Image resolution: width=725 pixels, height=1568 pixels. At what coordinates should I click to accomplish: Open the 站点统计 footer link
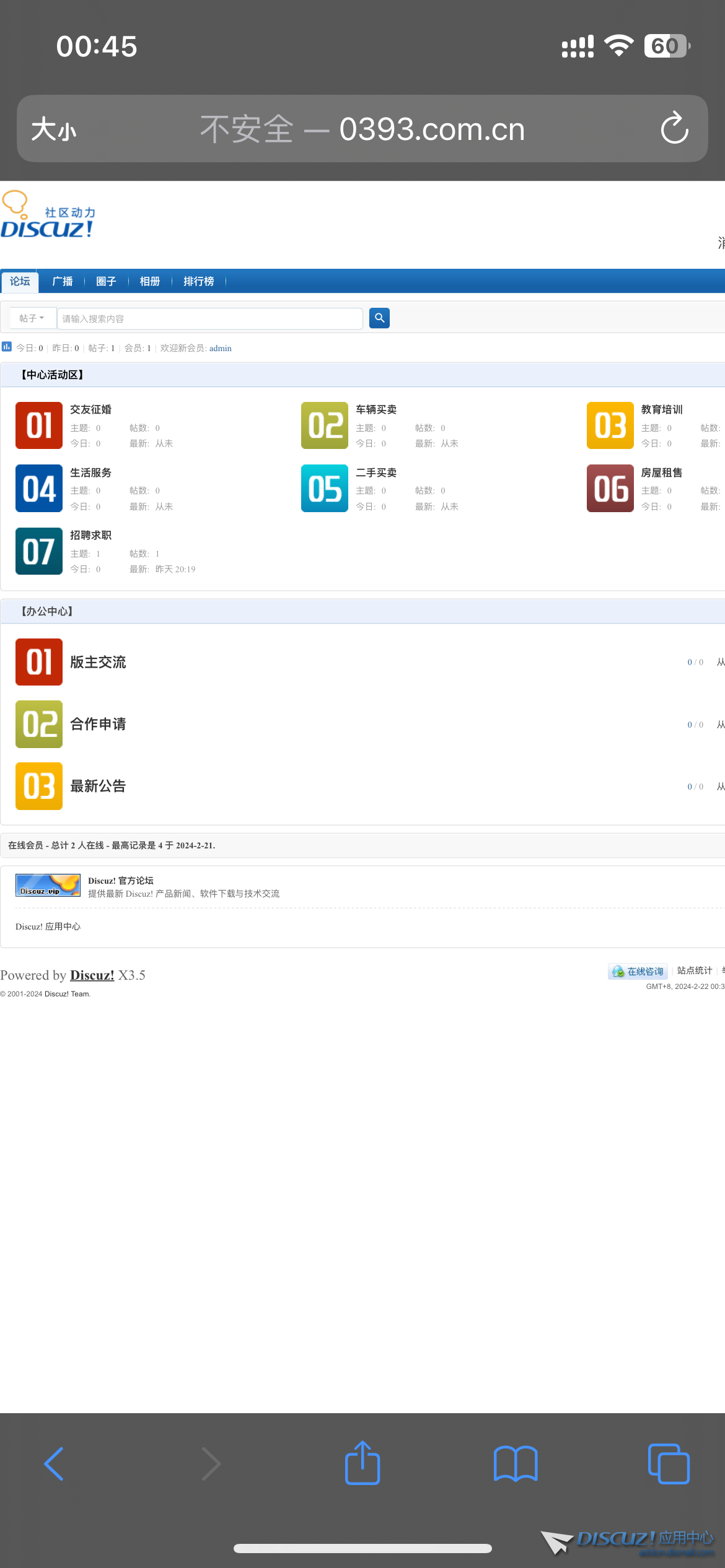pos(695,970)
